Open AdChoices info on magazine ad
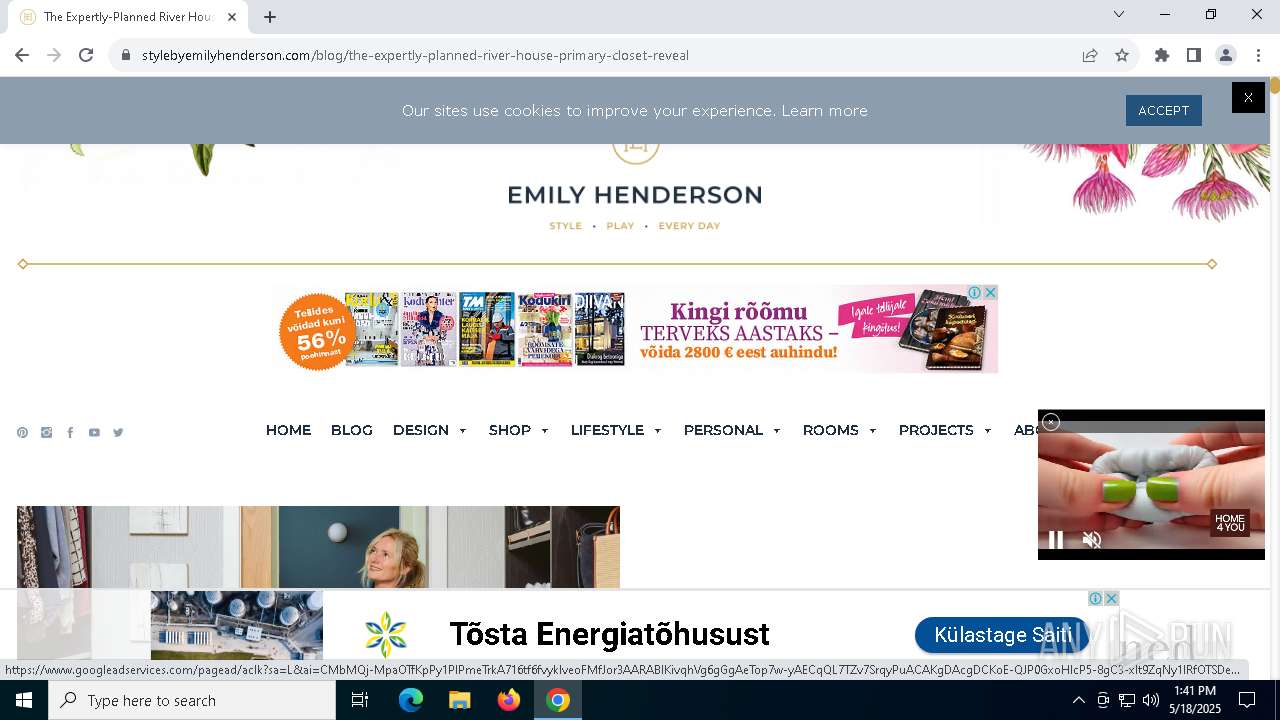The height and width of the screenshot is (720, 1280). tap(974, 292)
